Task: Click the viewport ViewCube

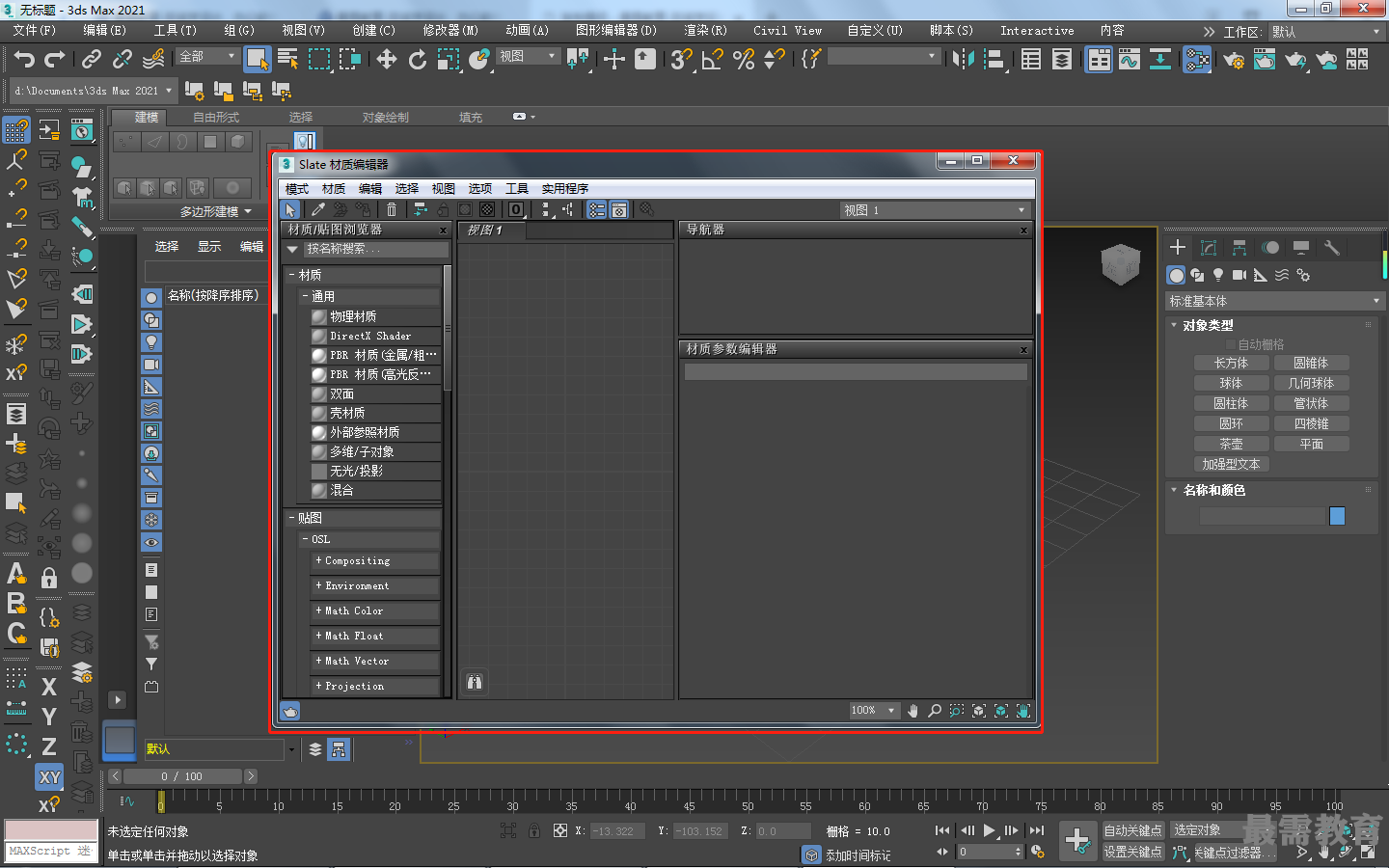Action: 1121,263
